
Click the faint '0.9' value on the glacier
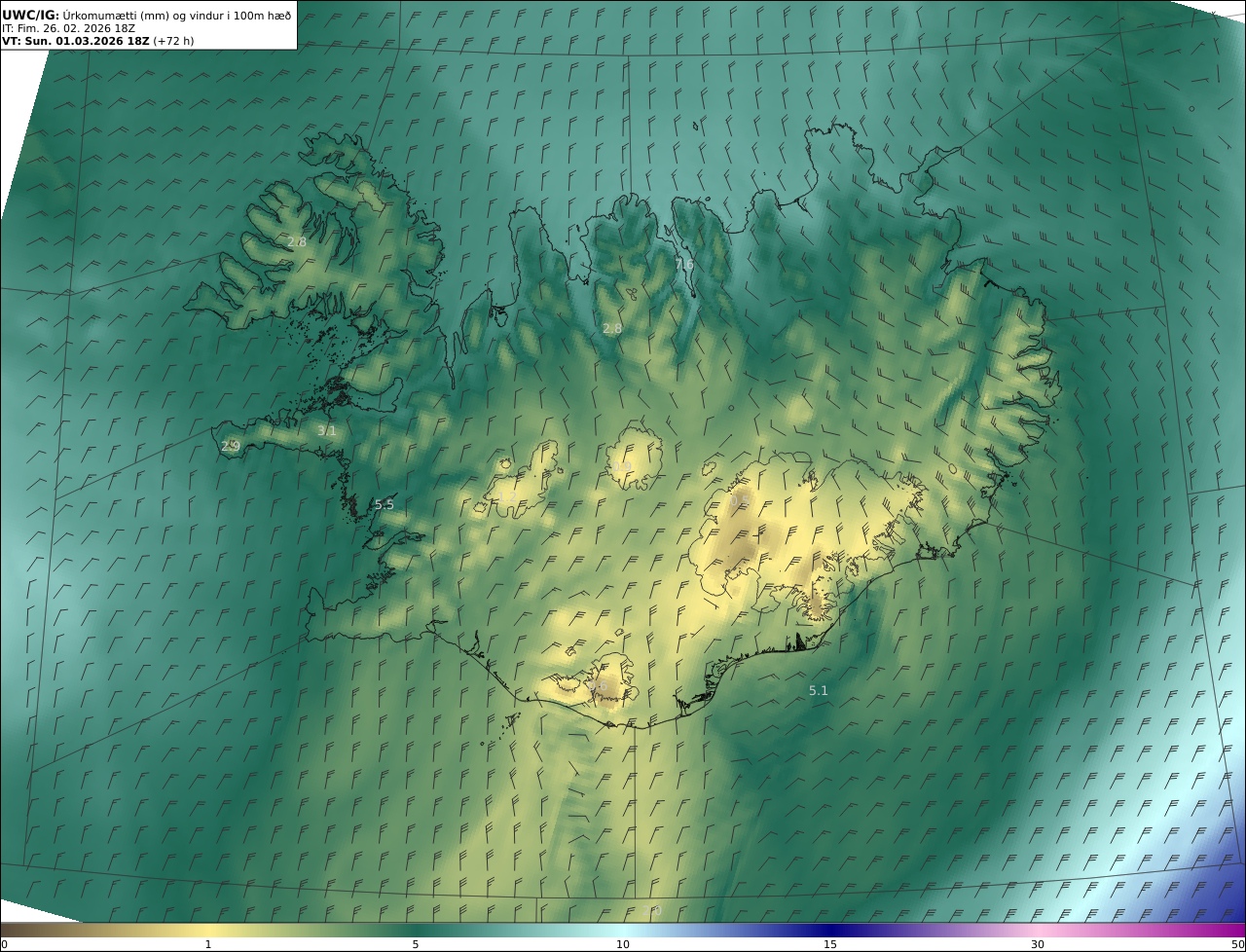coord(622,467)
